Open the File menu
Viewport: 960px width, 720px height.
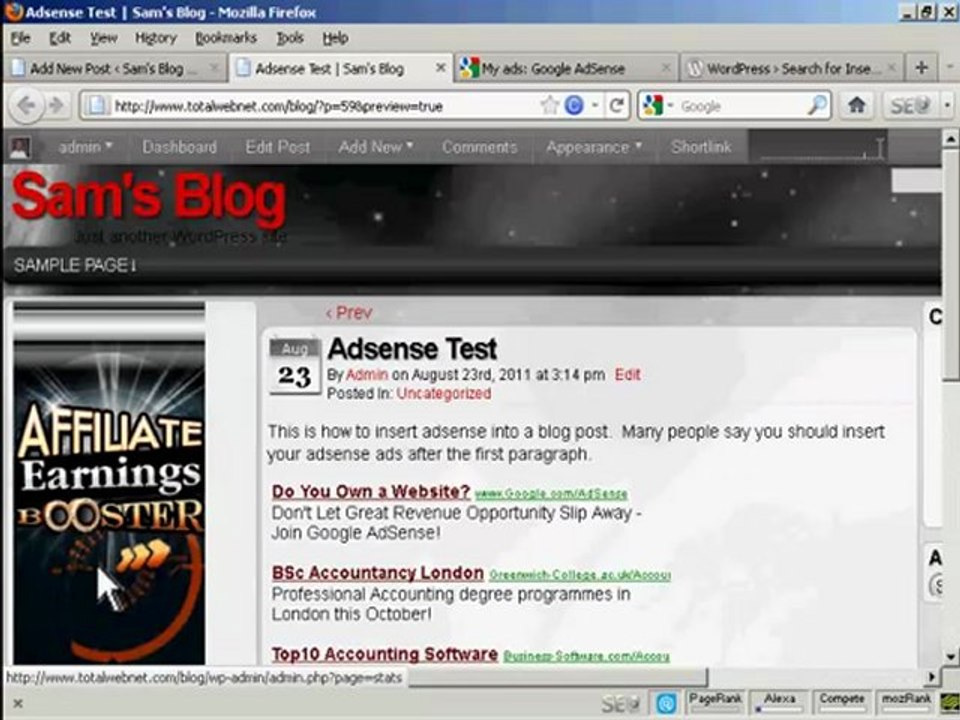20,38
